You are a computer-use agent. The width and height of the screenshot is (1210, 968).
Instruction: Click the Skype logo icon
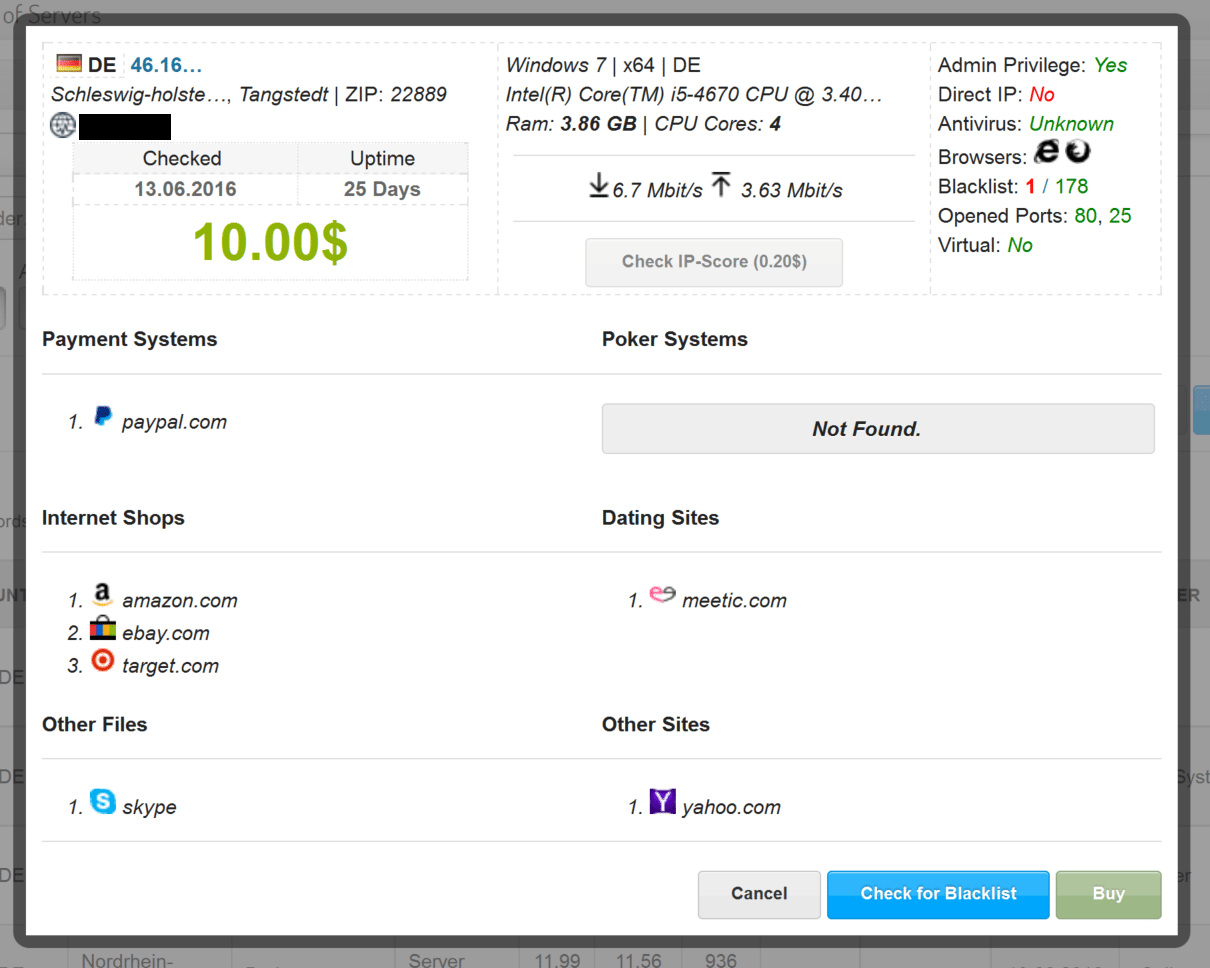[103, 801]
